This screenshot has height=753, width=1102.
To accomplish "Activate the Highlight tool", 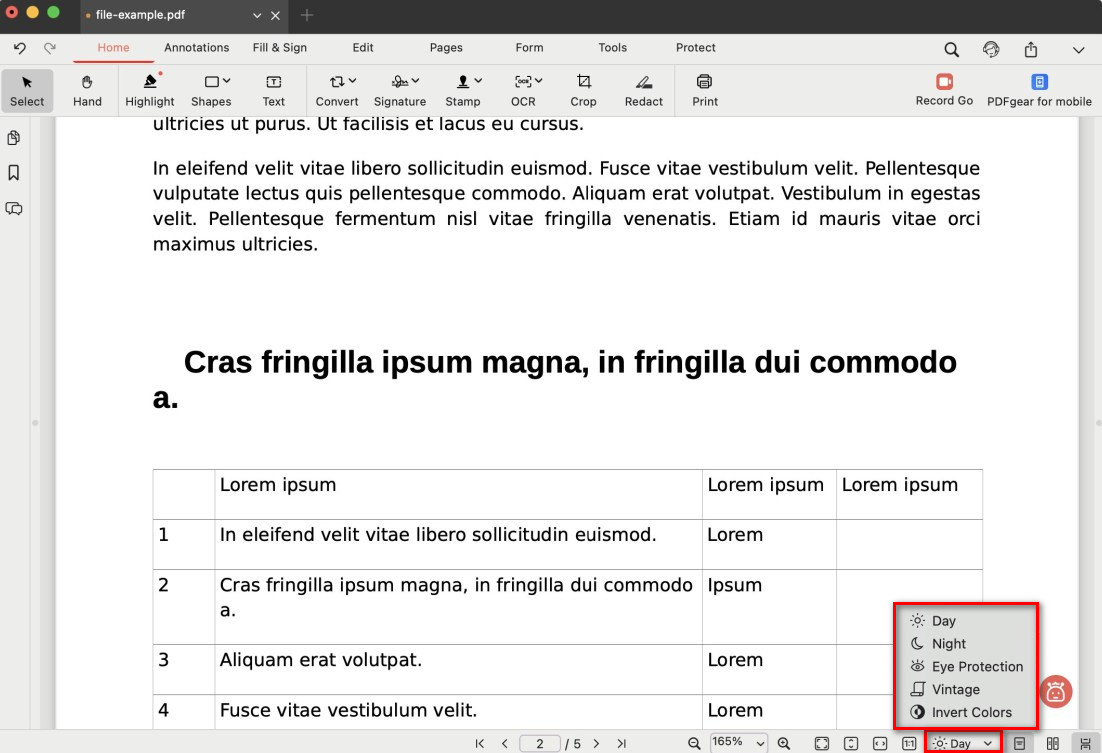I will (x=150, y=89).
